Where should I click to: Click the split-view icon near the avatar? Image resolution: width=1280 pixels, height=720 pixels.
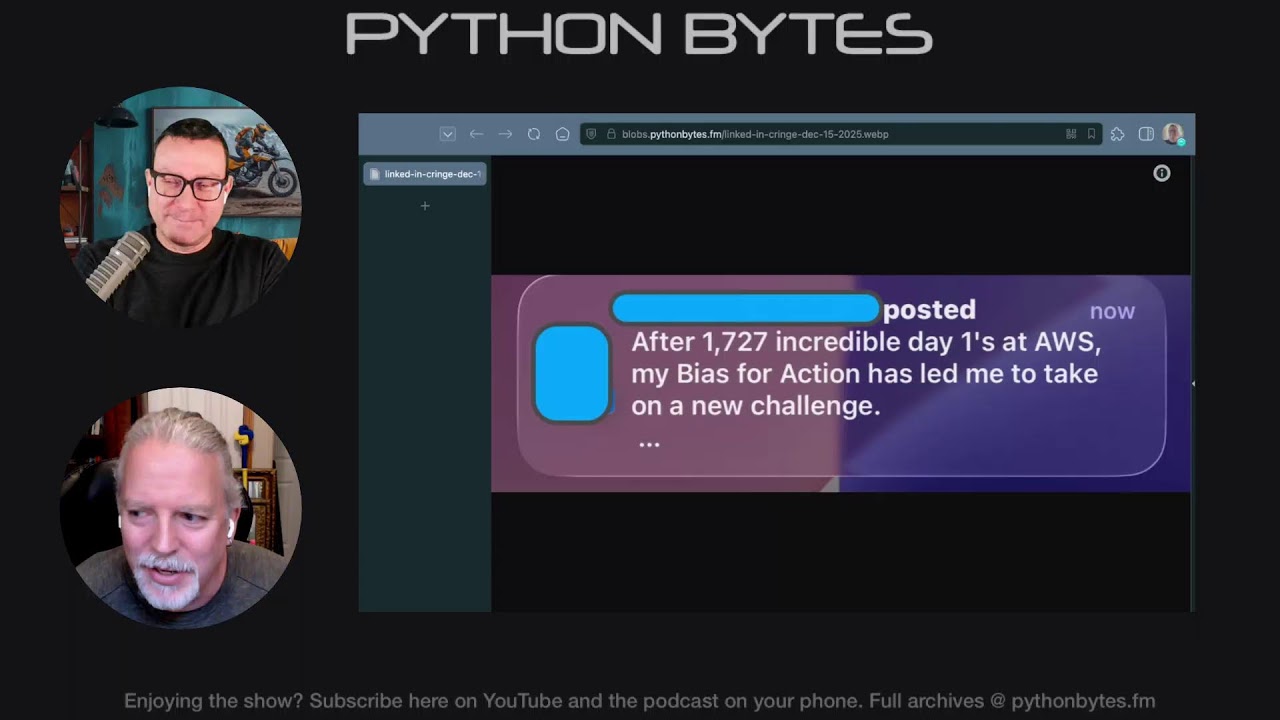1145,134
